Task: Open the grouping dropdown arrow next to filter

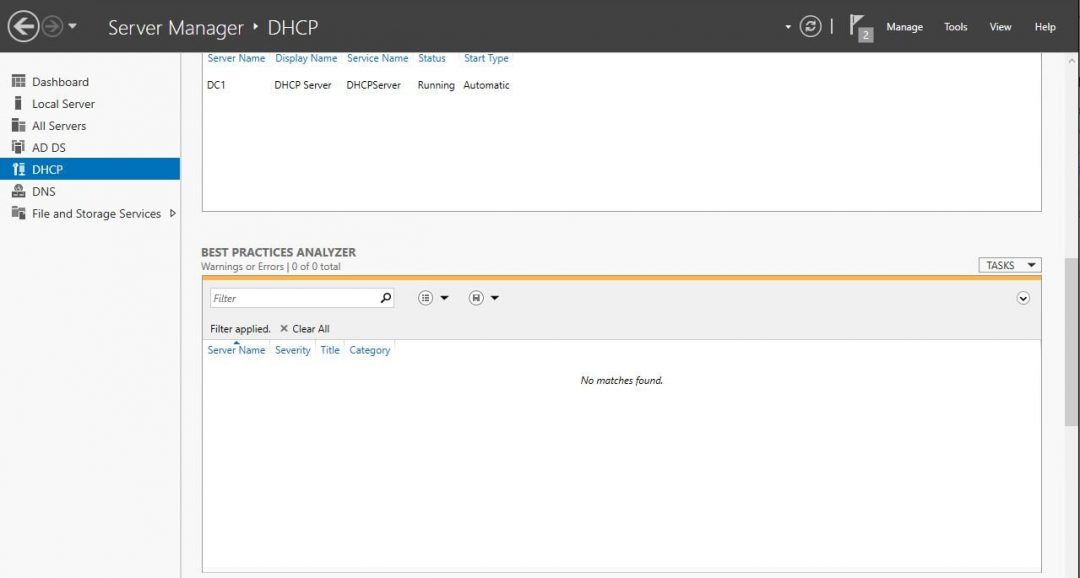Action: tap(443, 297)
